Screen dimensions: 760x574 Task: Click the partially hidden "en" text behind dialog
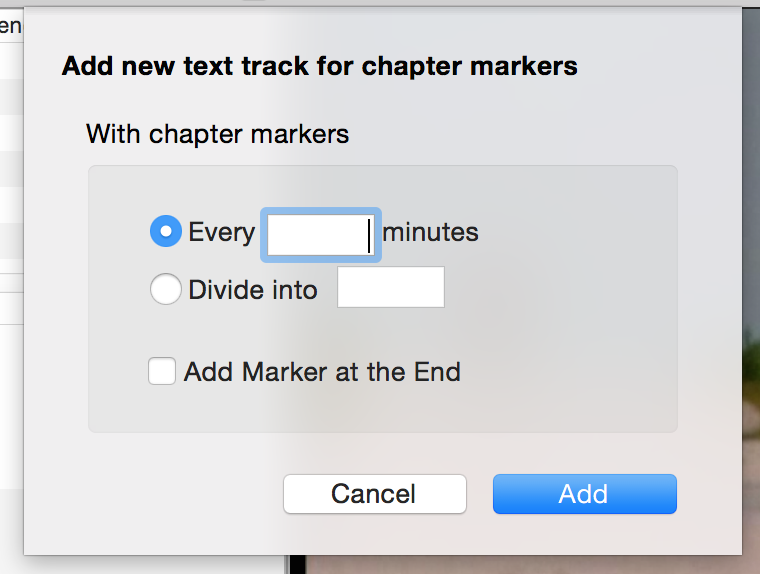11,26
